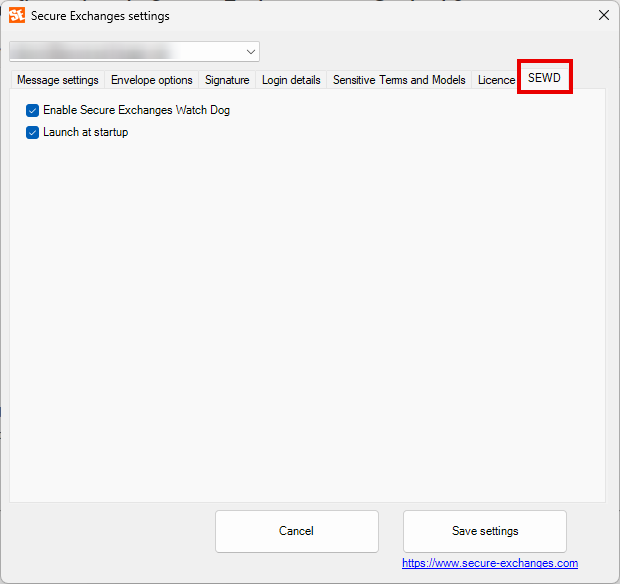Expand the account dropdown arrow
Image resolution: width=620 pixels, height=584 pixels.
(x=251, y=52)
